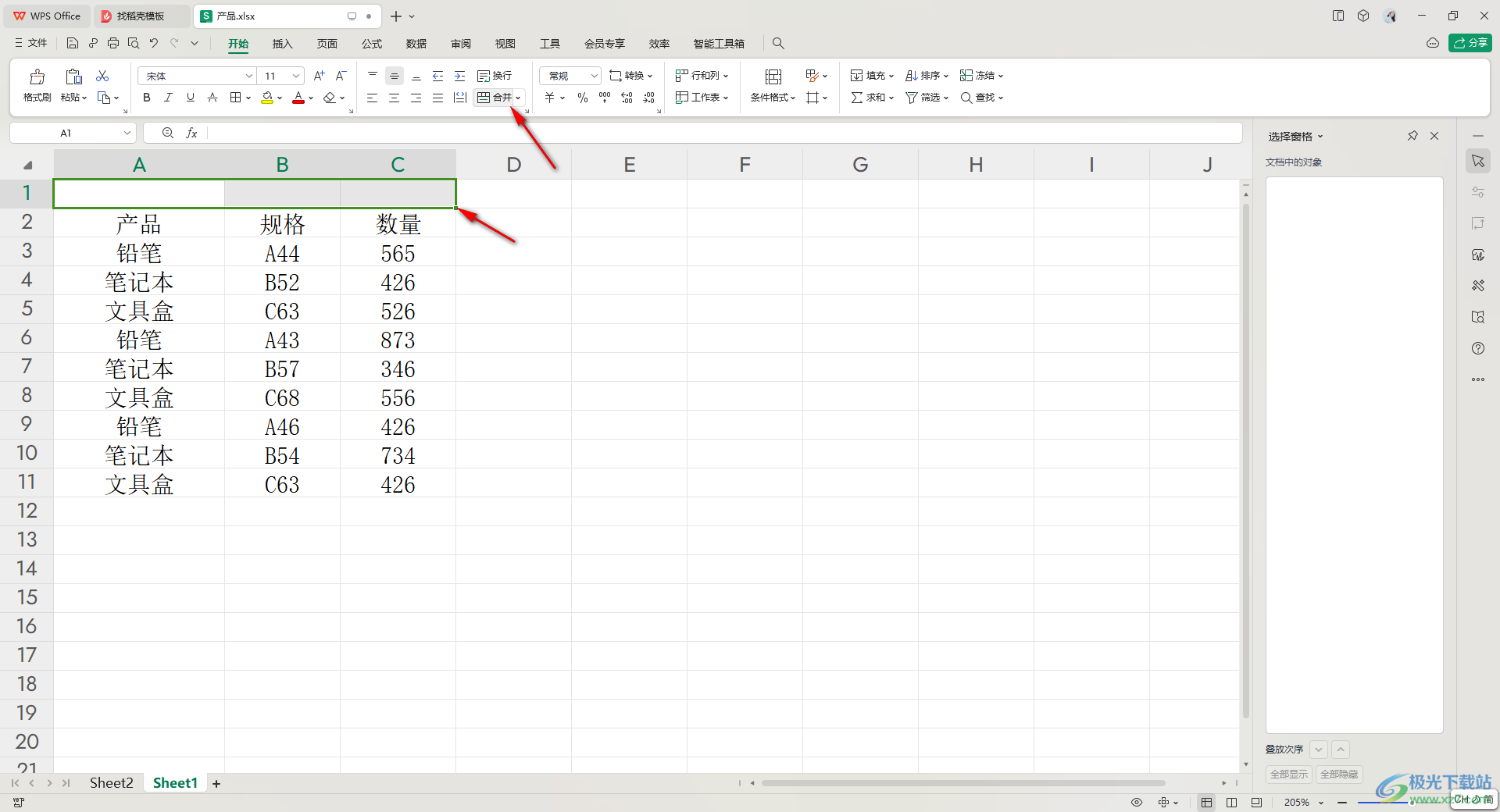The width and height of the screenshot is (1500, 812).
Task: Open fill color dropdown arrow
Action: 280,98
